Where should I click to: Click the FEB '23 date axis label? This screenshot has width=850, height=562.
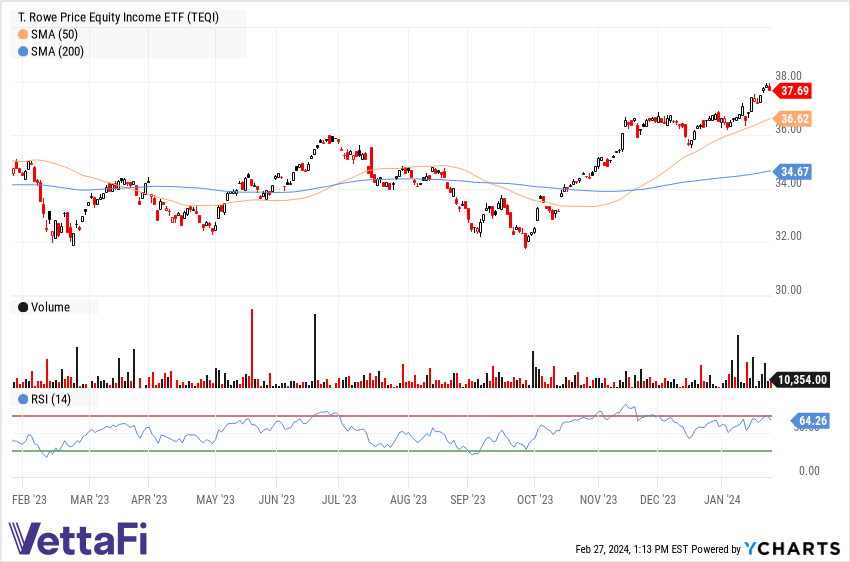coord(29,500)
